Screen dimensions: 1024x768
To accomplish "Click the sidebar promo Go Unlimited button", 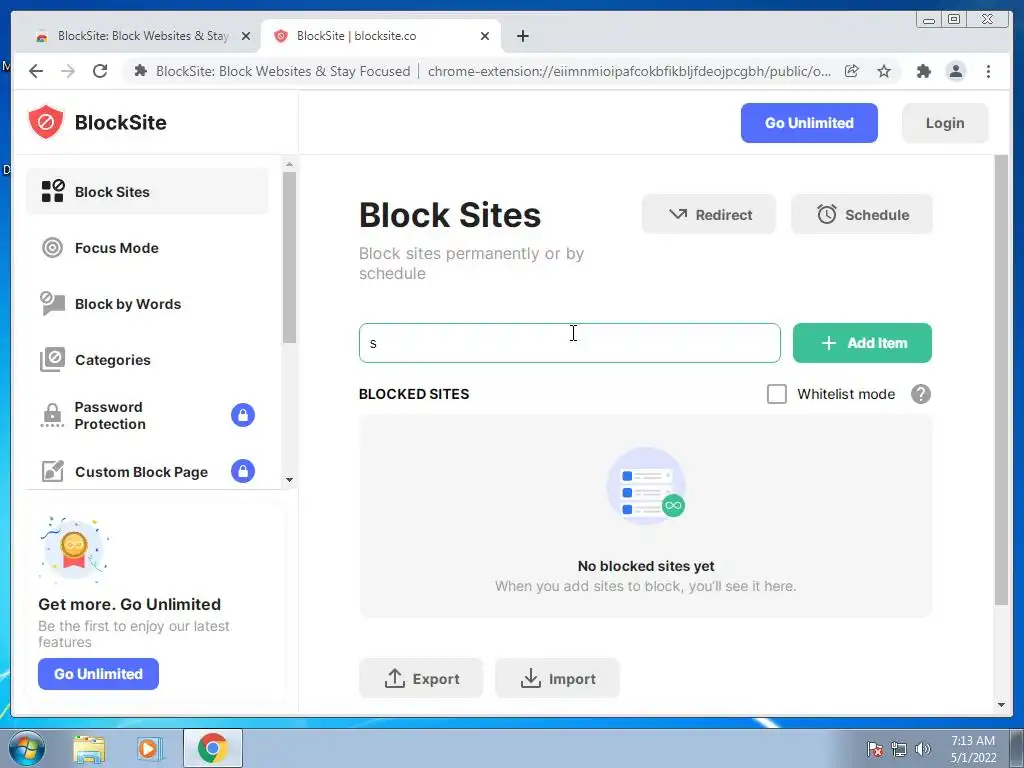I will click(x=98, y=674).
